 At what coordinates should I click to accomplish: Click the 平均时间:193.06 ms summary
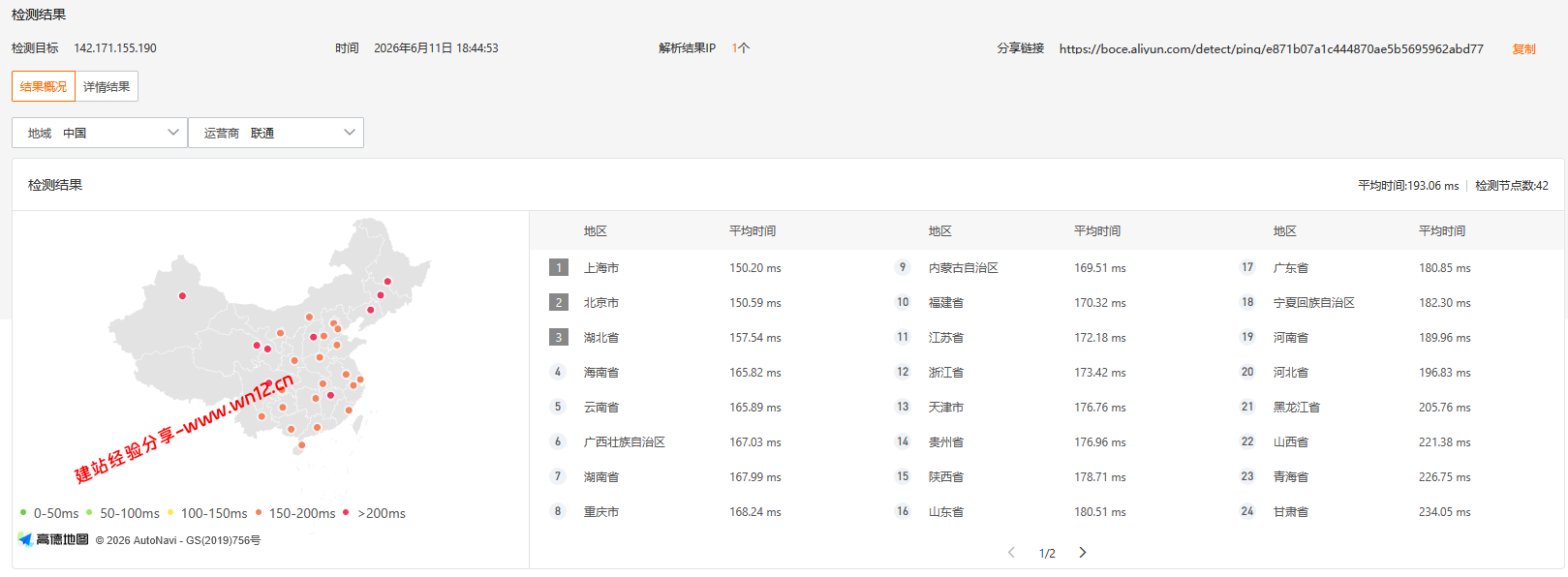coord(1408,186)
